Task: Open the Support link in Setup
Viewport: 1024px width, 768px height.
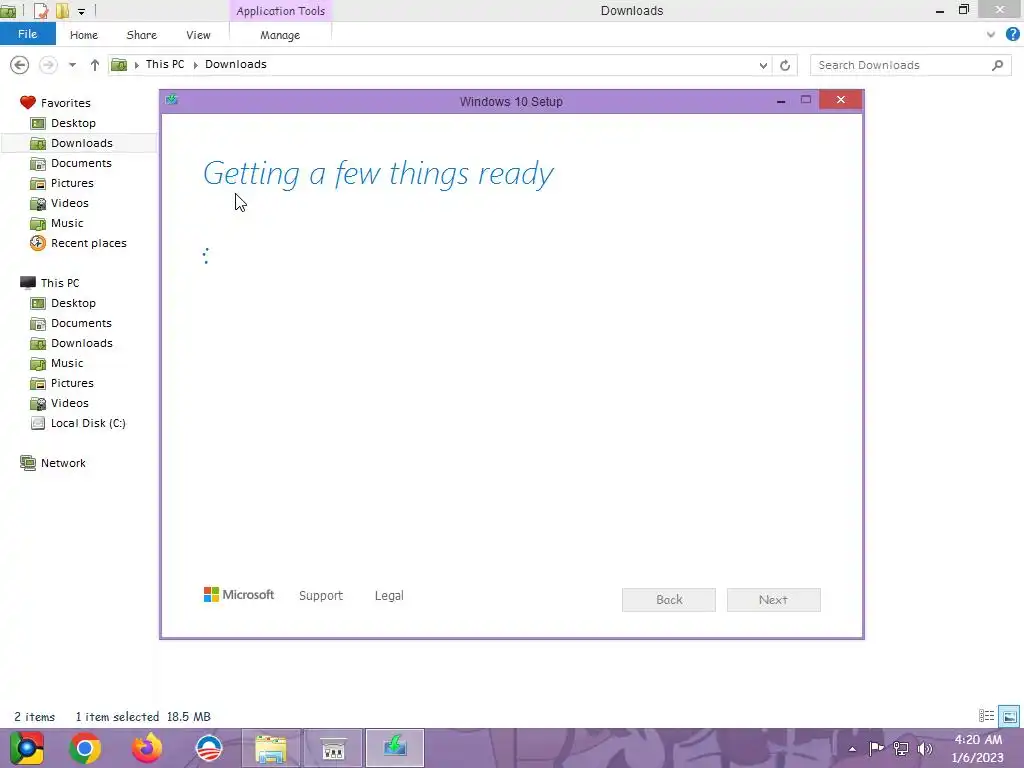Action: pos(321,596)
